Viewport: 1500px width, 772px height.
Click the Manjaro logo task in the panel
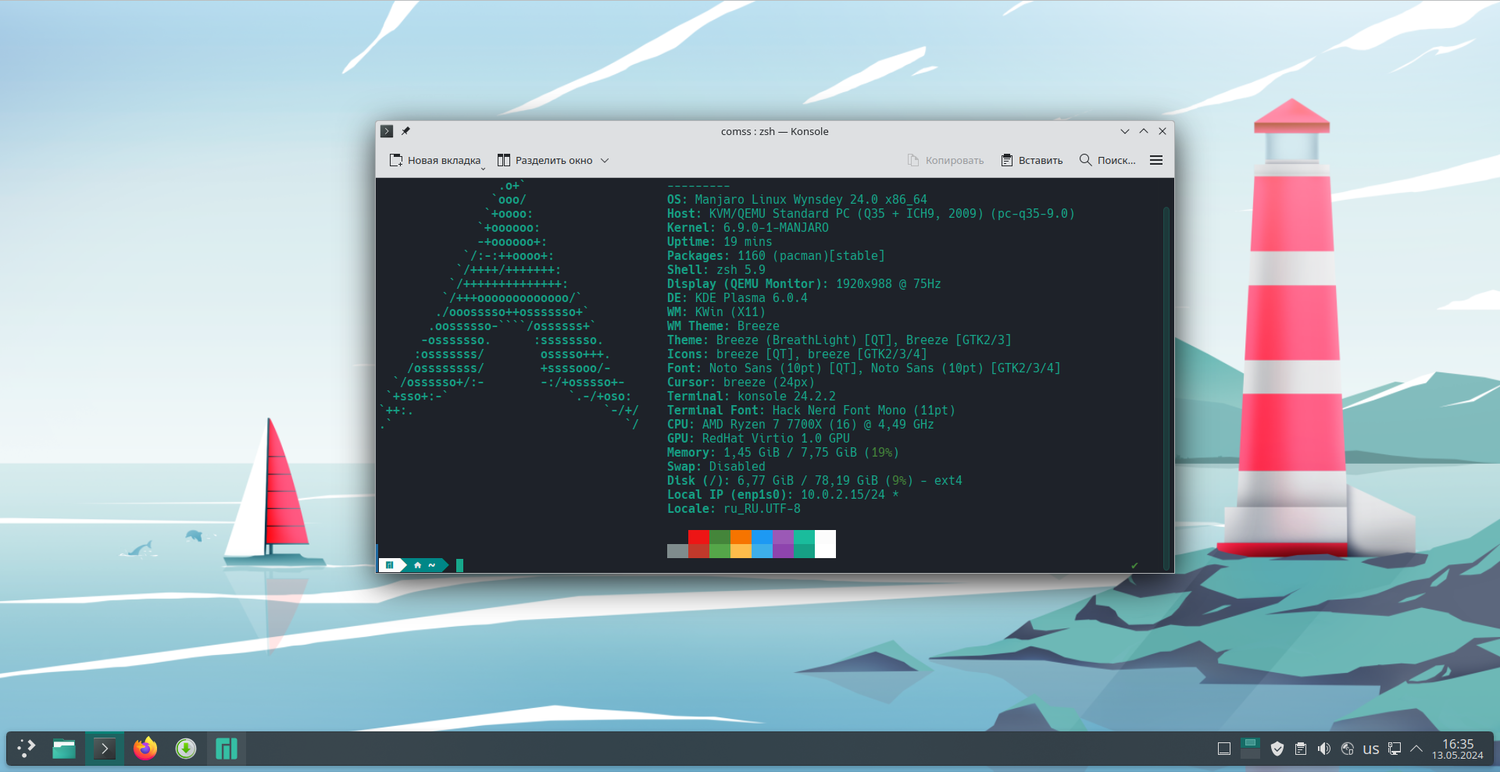(x=227, y=748)
